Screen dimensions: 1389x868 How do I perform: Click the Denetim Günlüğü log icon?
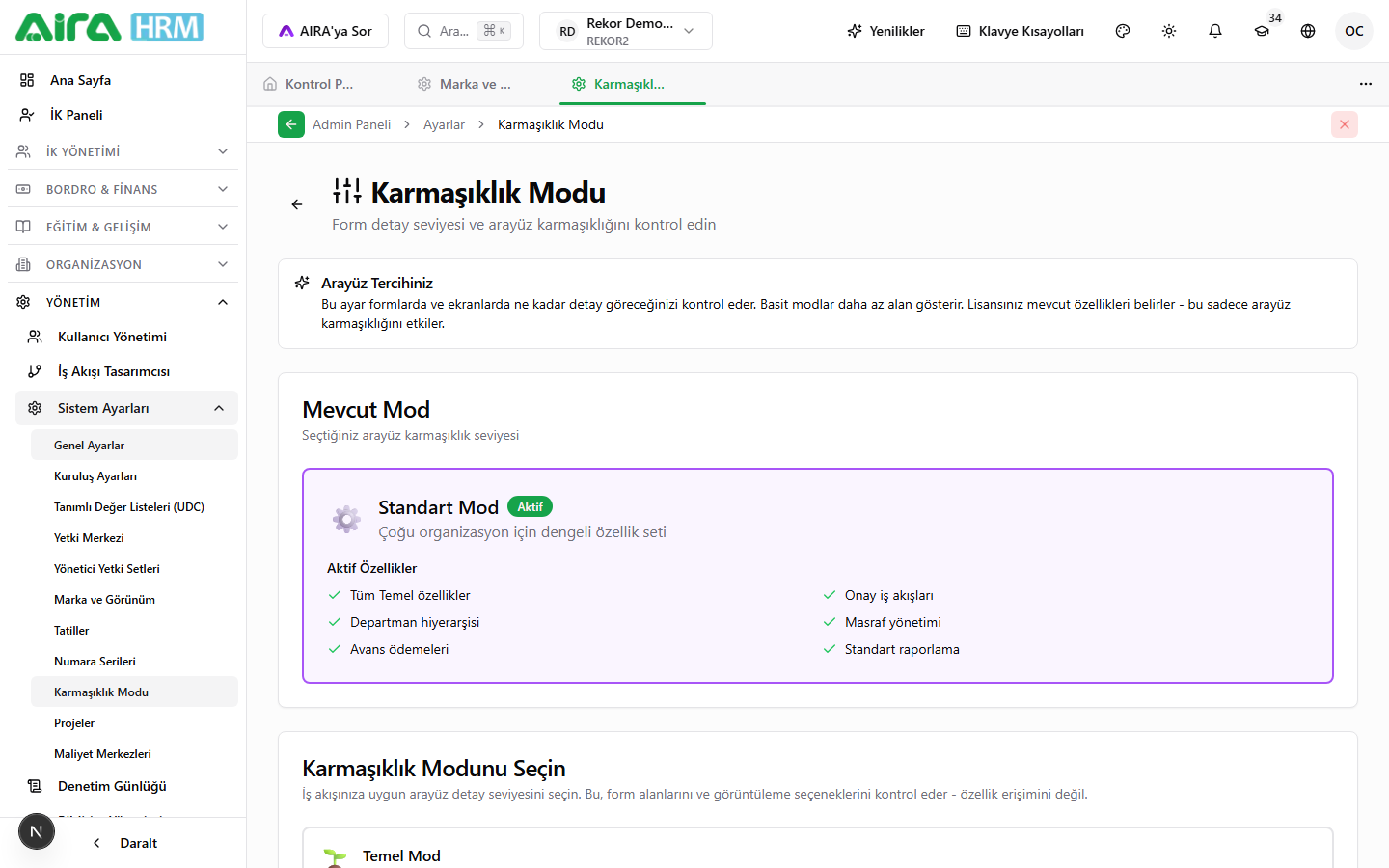(35, 786)
